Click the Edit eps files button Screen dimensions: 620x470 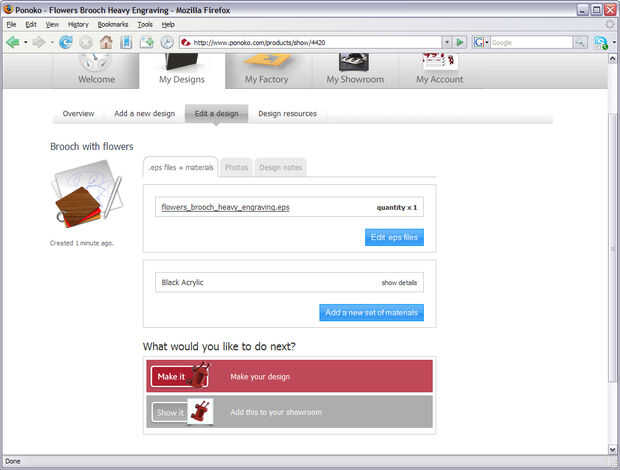[394, 237]
